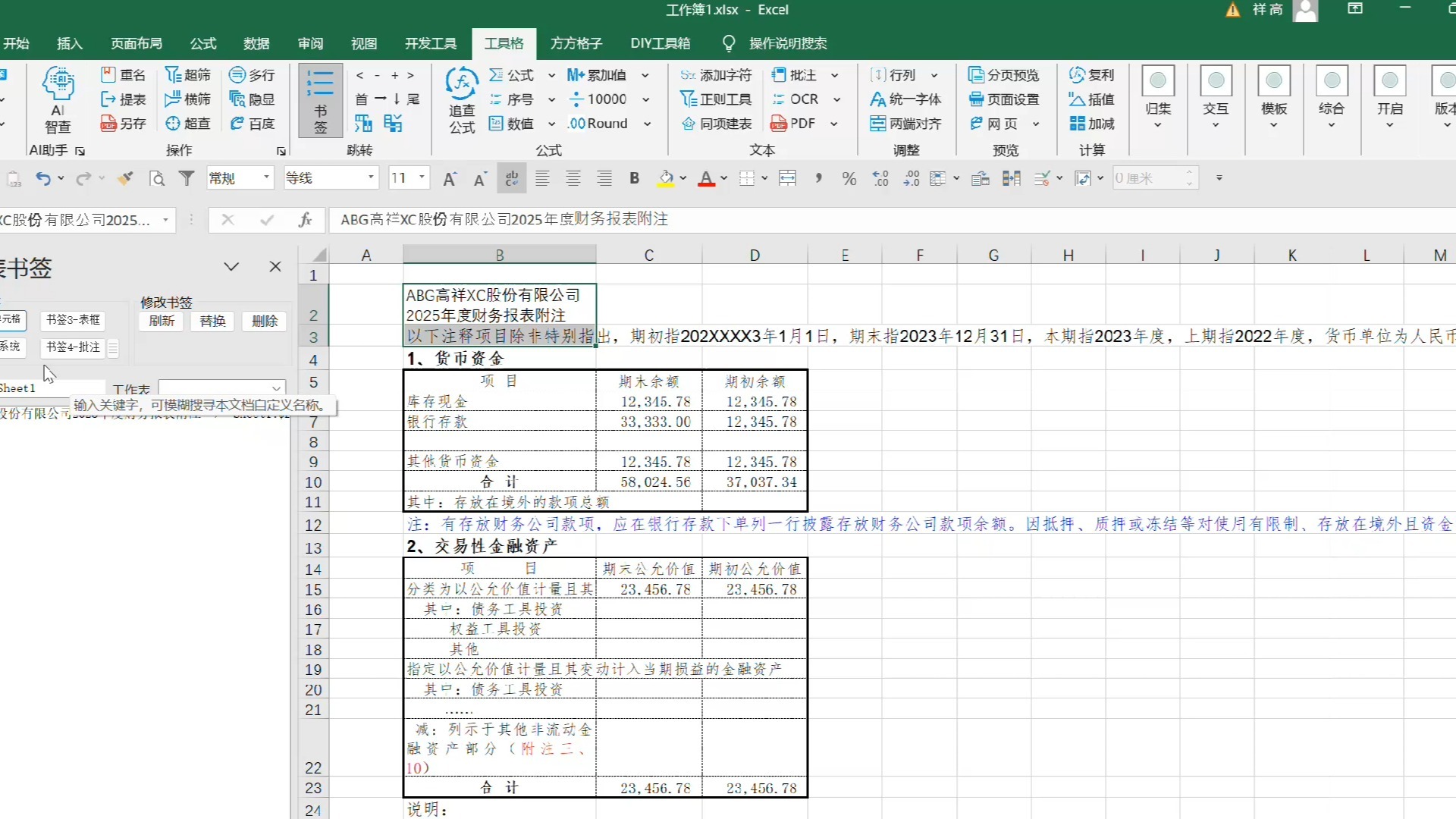
Task: Click the percent style icon
Action: 849,179
